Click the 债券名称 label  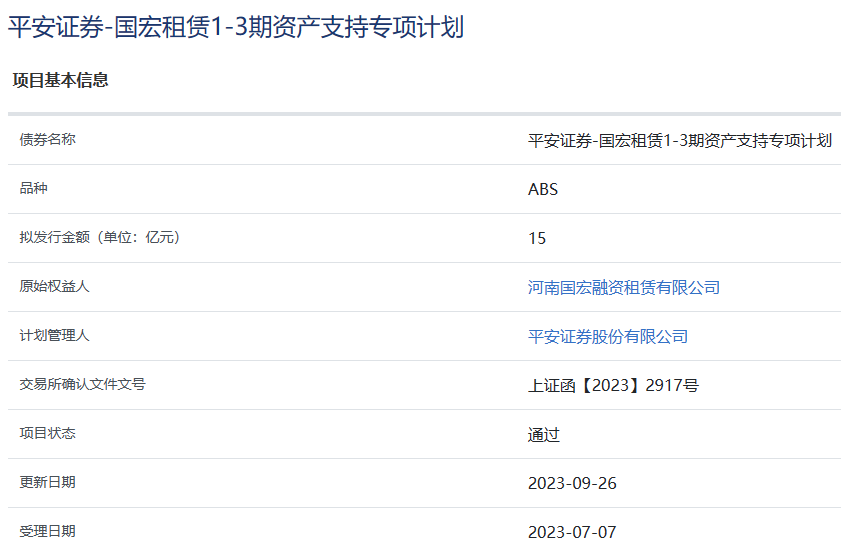pos(48,140)
